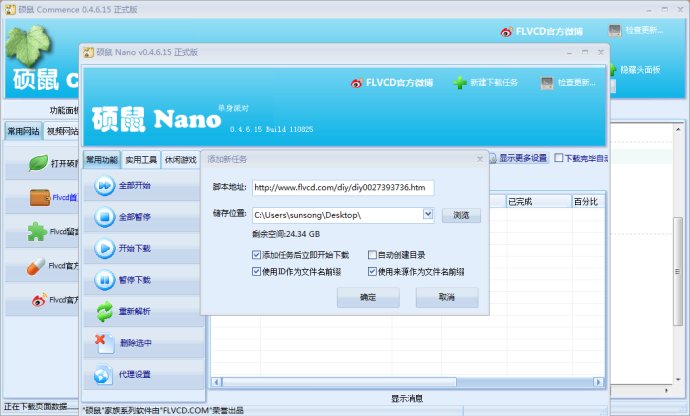690x416 pixels.
Task: Click the grape leaf logo in Commence
Action: click(x=28, y=45)
